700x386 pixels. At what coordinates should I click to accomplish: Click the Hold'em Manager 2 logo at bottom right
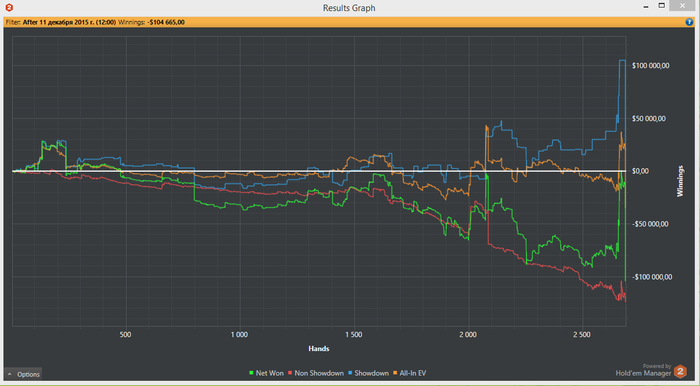coord(680,371)
